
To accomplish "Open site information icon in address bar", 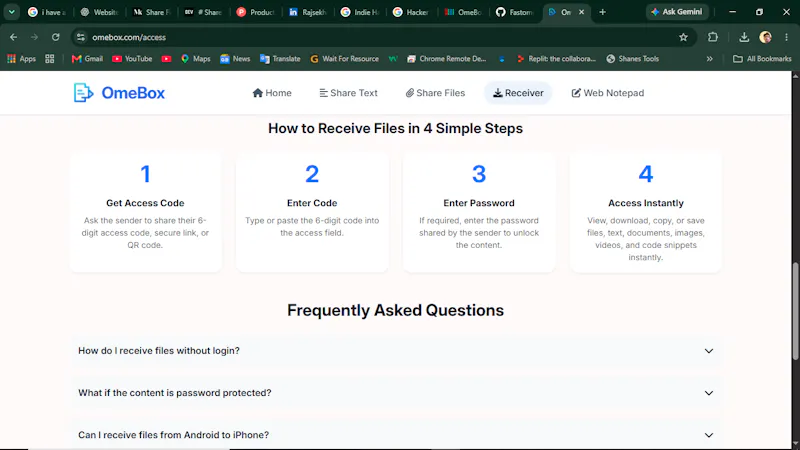I will pos(81,37).
